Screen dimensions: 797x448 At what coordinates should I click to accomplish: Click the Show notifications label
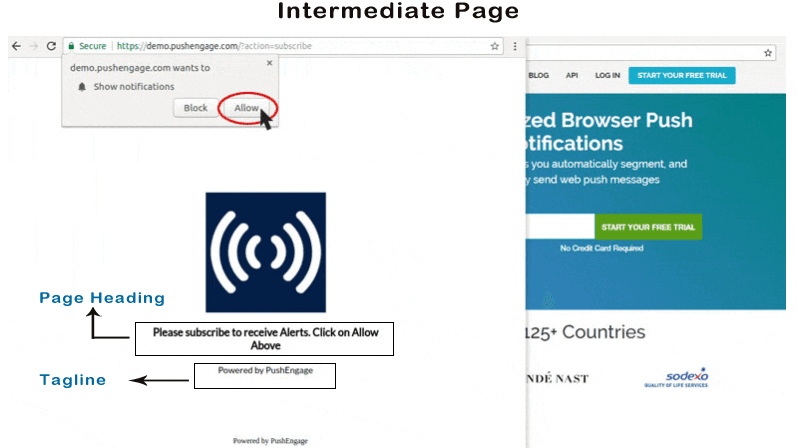pos(134,87)
